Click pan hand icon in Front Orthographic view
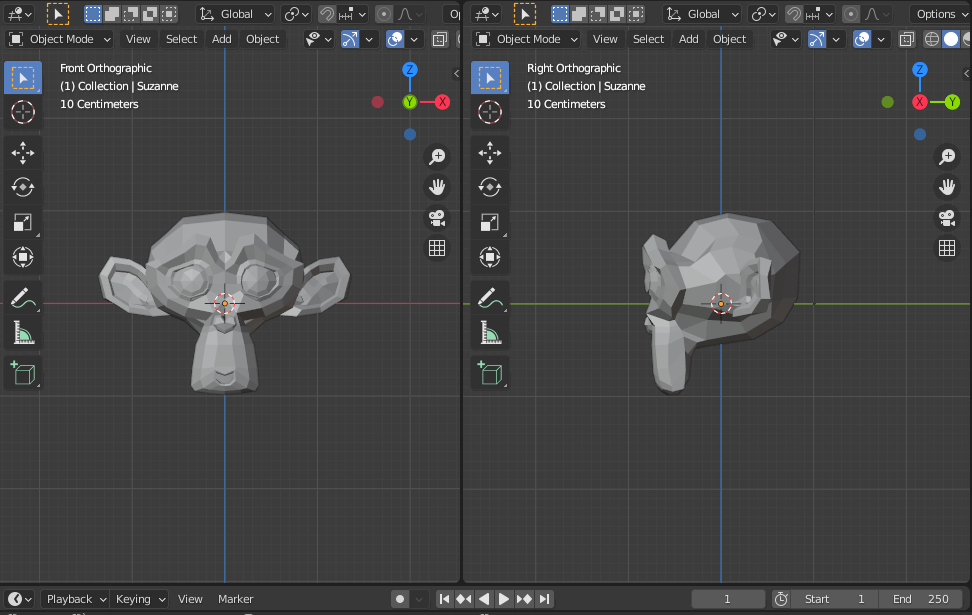This screenshot has width=972, height=615. [x=437, y=187]
